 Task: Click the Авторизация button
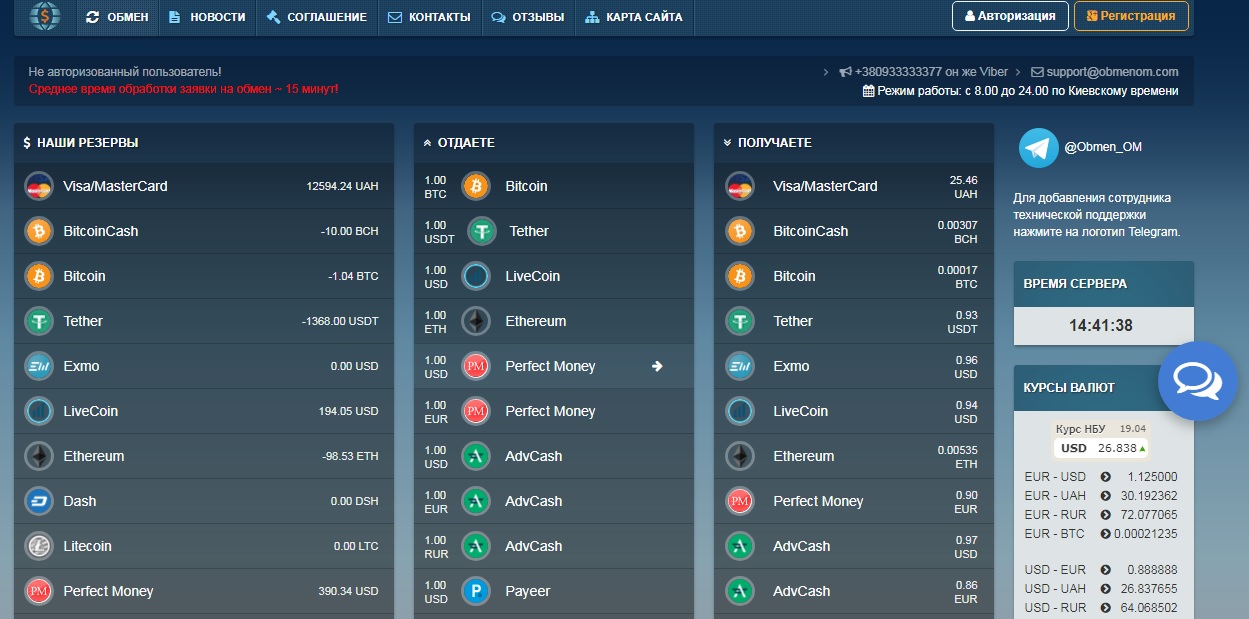pos(1010,16)
